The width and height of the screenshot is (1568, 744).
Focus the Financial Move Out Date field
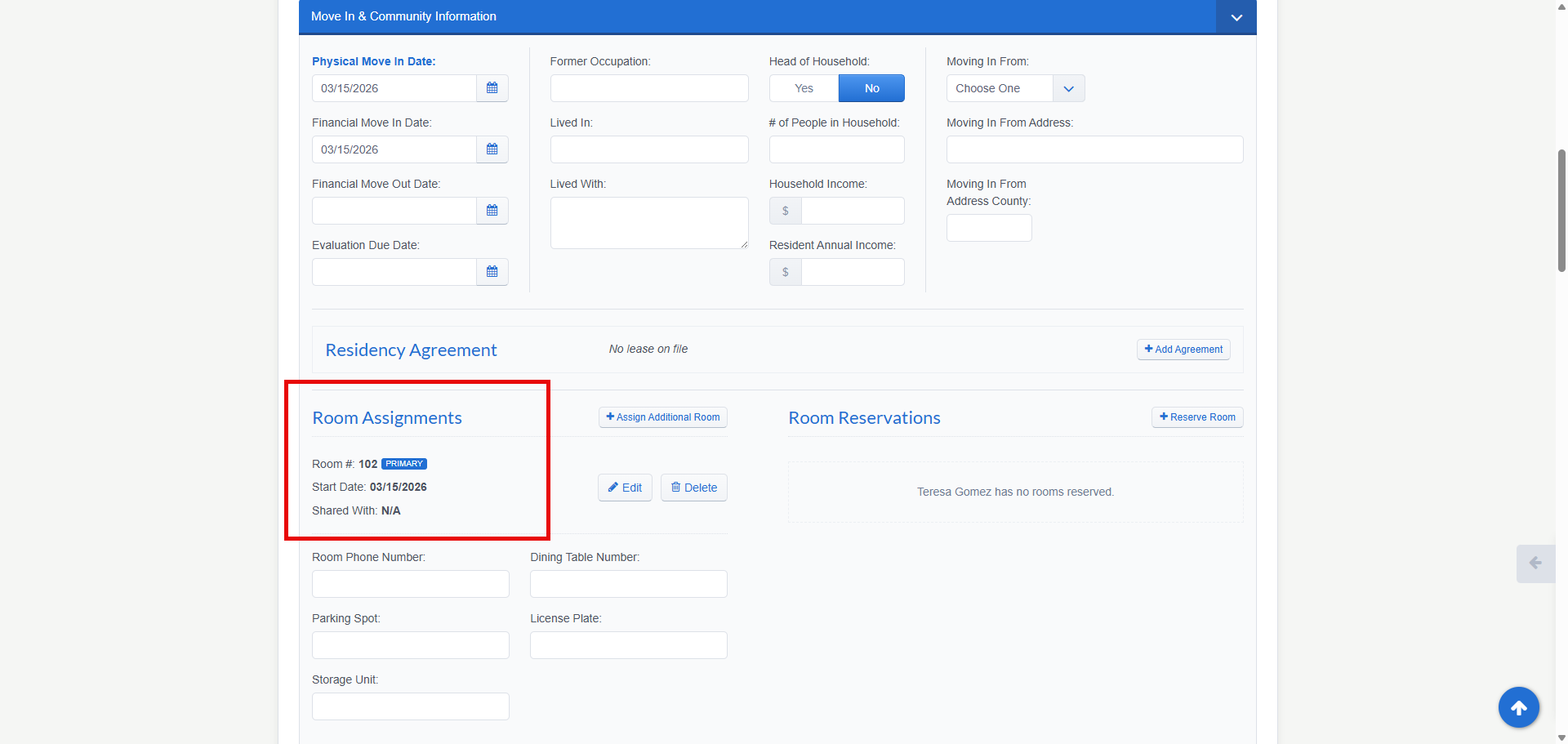394,211
